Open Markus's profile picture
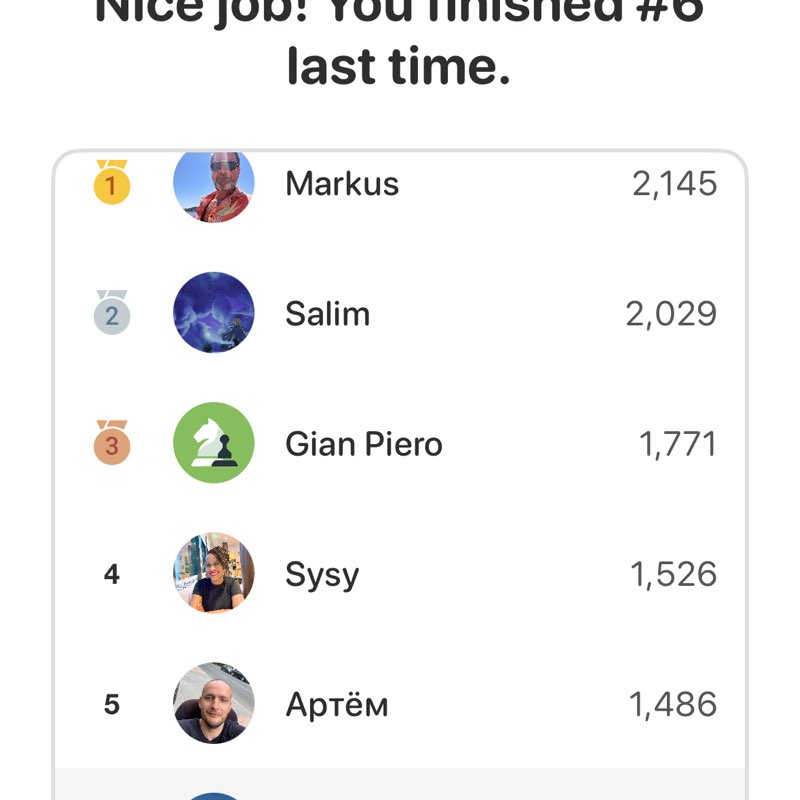 [214, 184]
